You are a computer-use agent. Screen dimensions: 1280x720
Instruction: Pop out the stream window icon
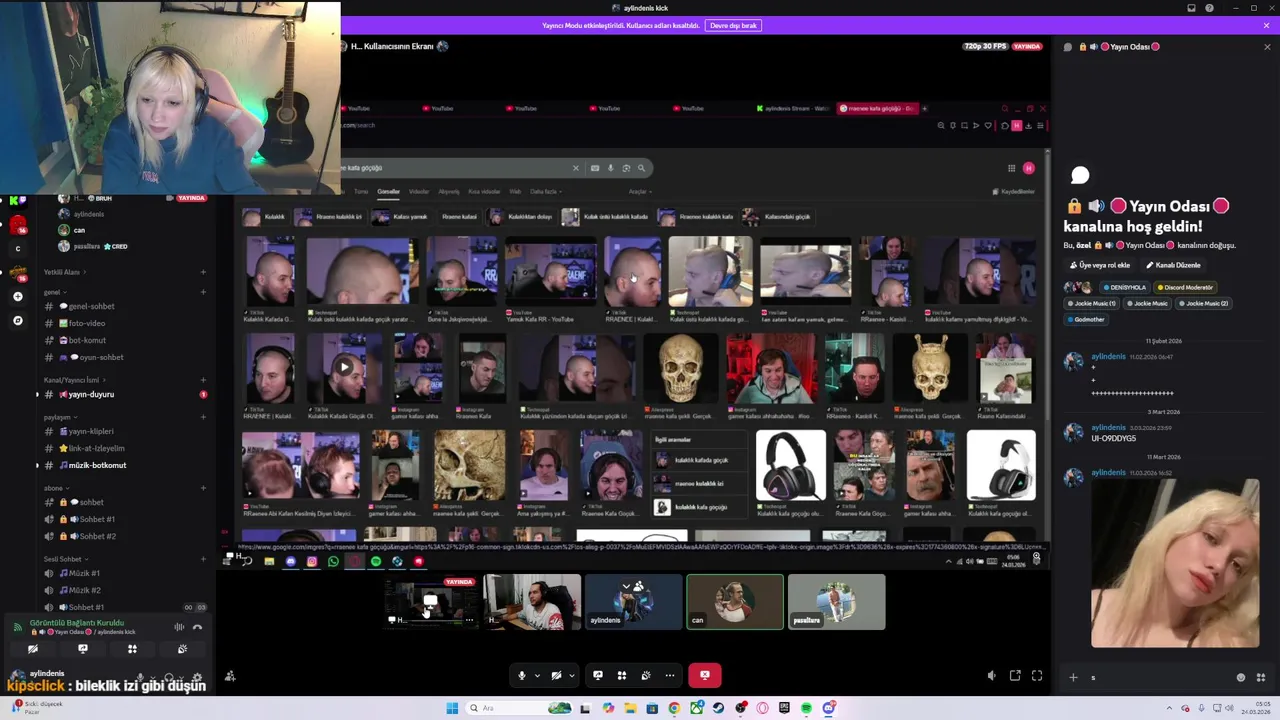(x=1014, y=676)
